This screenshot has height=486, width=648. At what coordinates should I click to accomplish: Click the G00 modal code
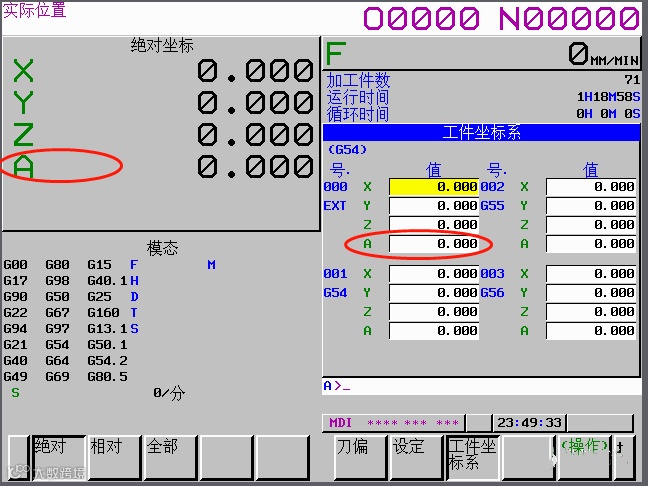(x=16, y=264)
